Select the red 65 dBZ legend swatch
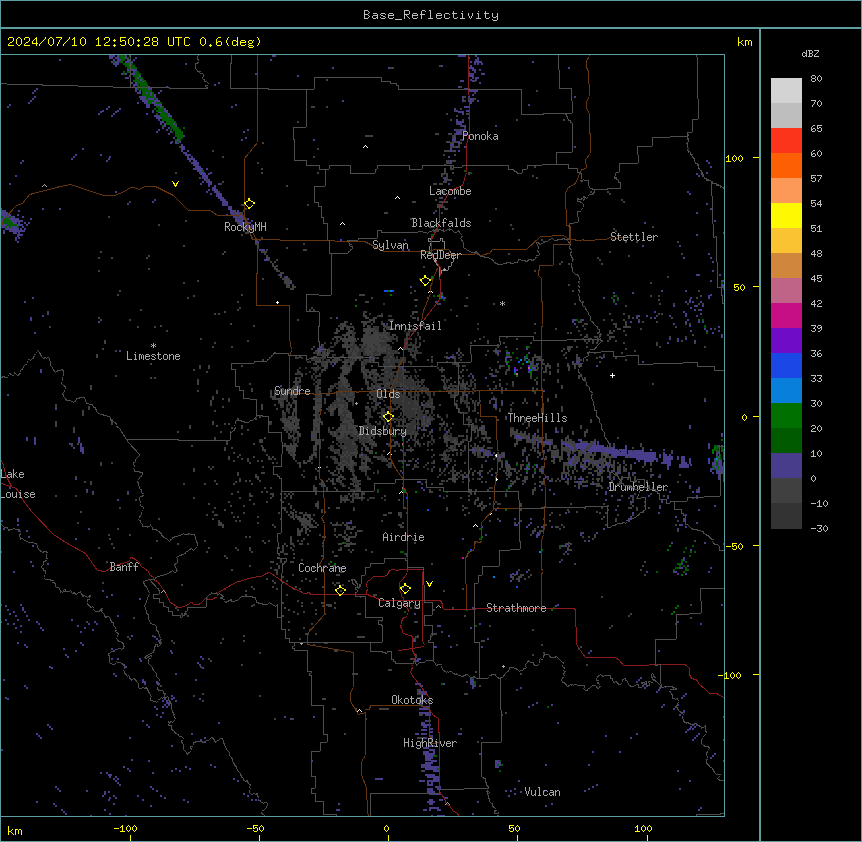The height and width of the screenshot is (842, 862). (786, 140)
